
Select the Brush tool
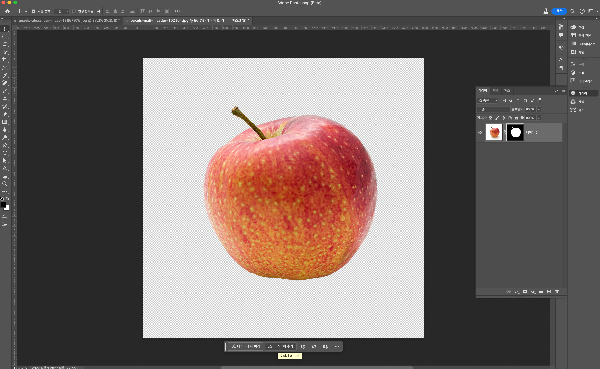5,91
